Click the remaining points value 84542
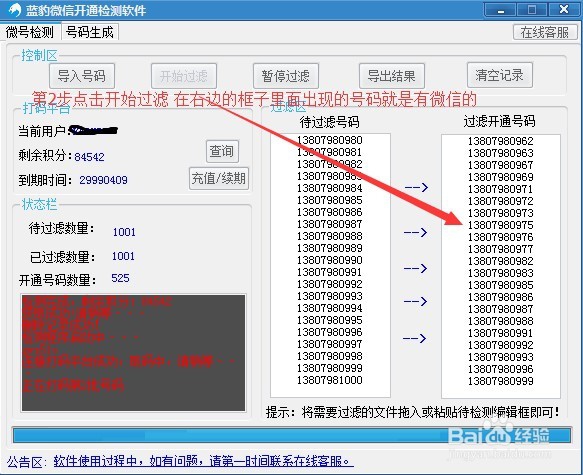Viewport: 583px width, 475px height. [89, 157]
